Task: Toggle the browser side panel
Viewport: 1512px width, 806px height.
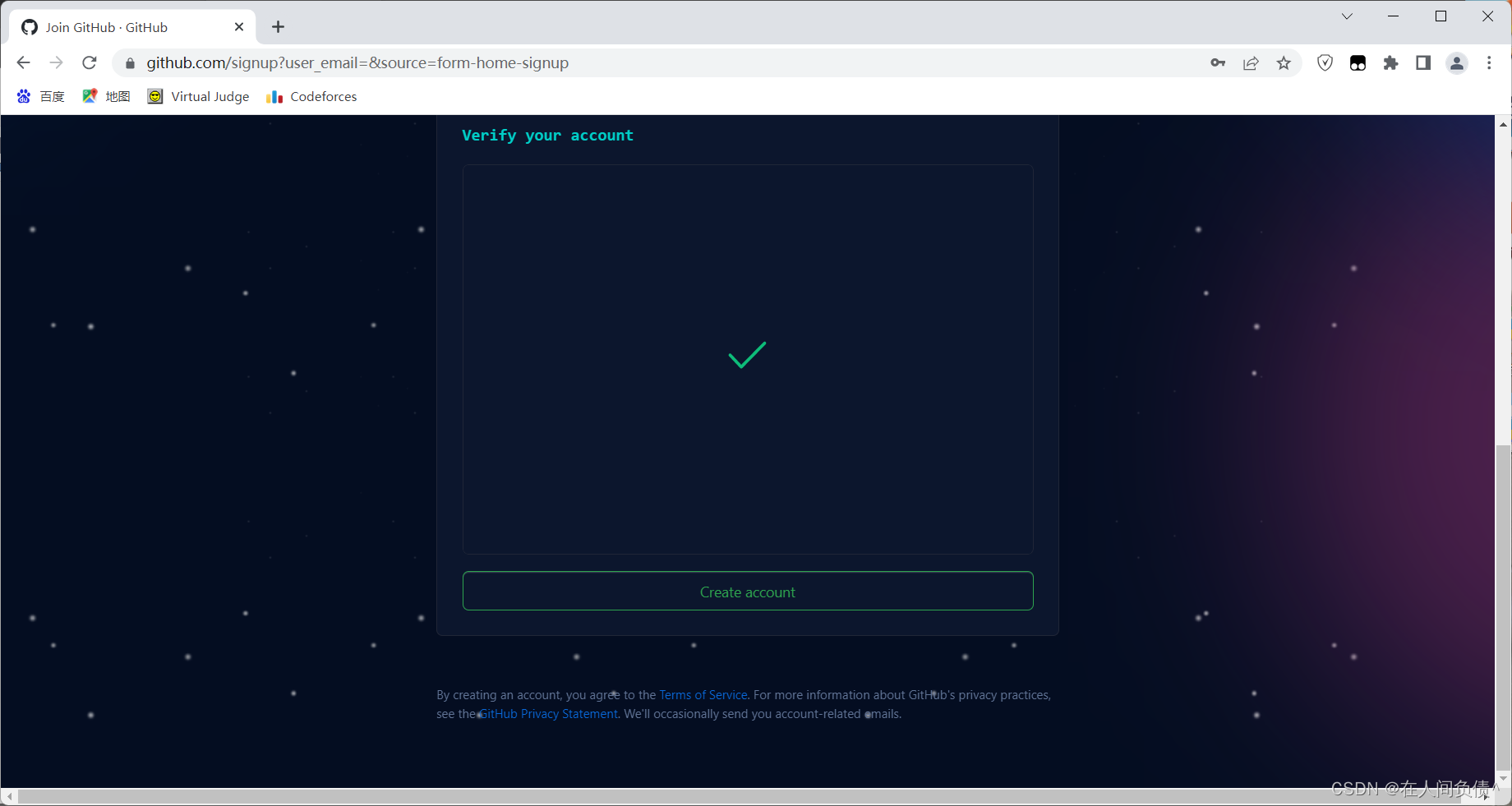Action: point(1423,63)
